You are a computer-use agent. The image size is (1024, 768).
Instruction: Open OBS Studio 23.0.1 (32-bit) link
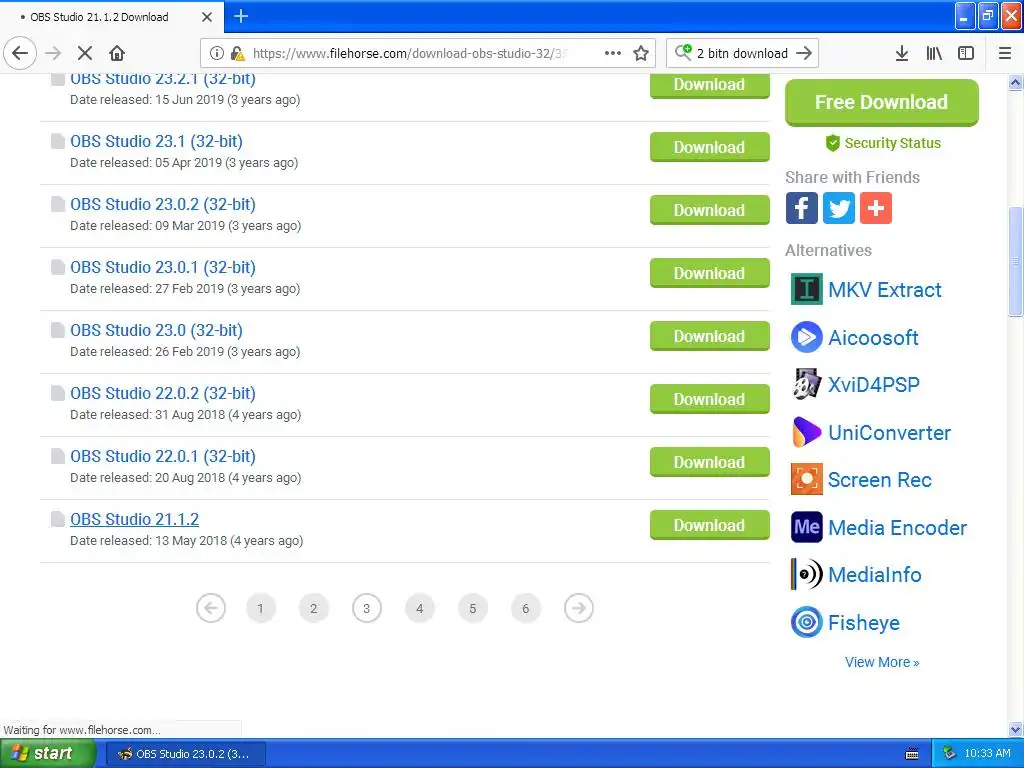(163, 267)
